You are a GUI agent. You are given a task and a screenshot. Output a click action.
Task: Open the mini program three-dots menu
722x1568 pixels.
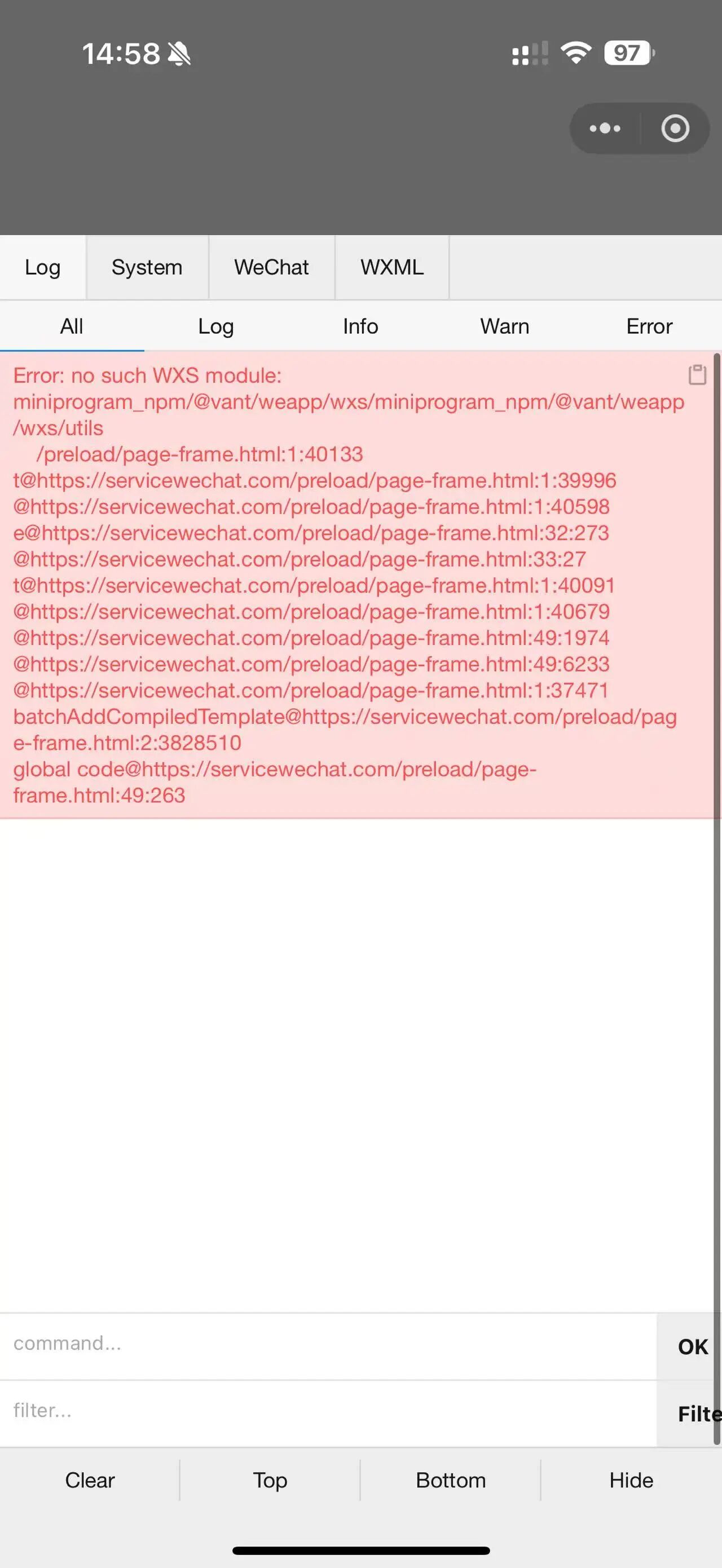[605, 129]
